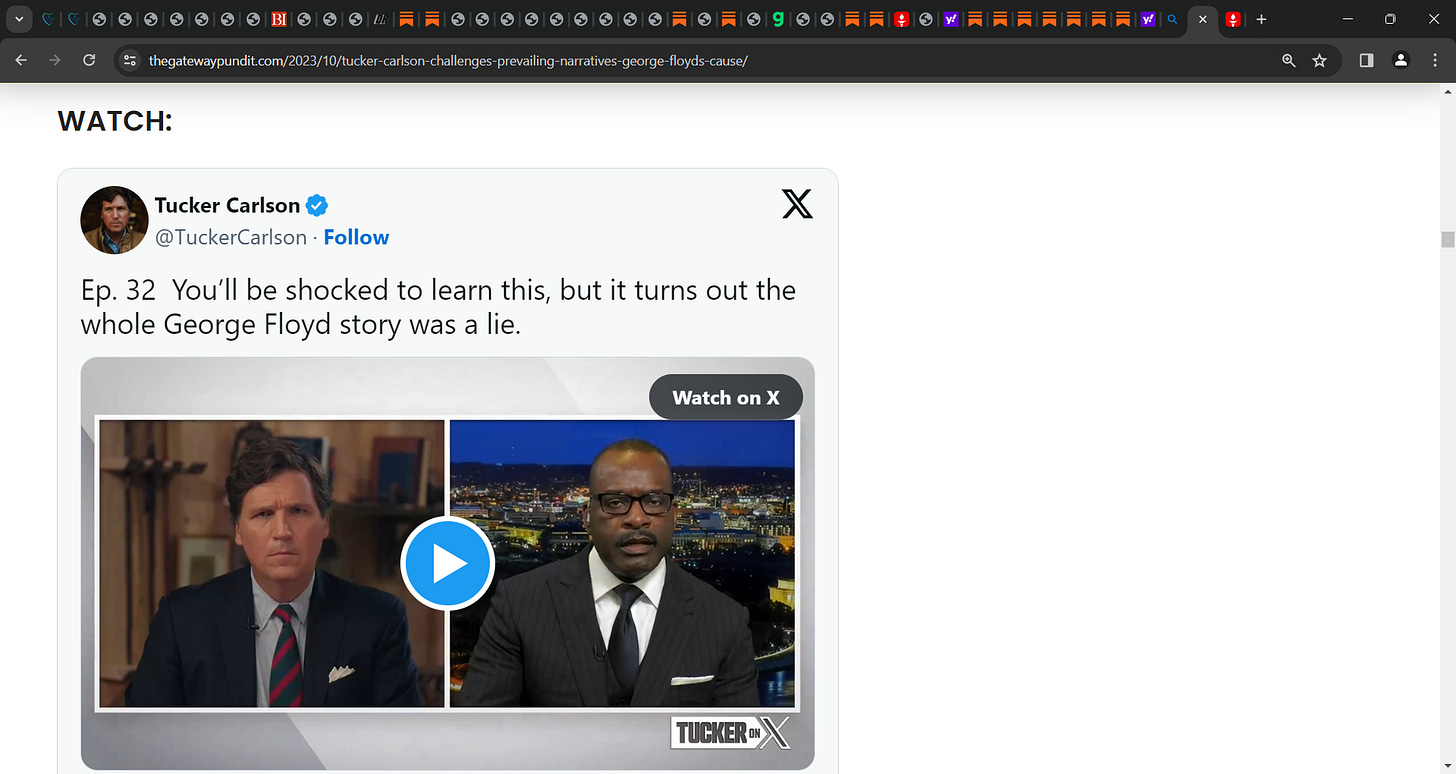Screen dimensions: 1456x774
Task: Open the Tucker Carlson name link
Action: (x=227, y=205)
